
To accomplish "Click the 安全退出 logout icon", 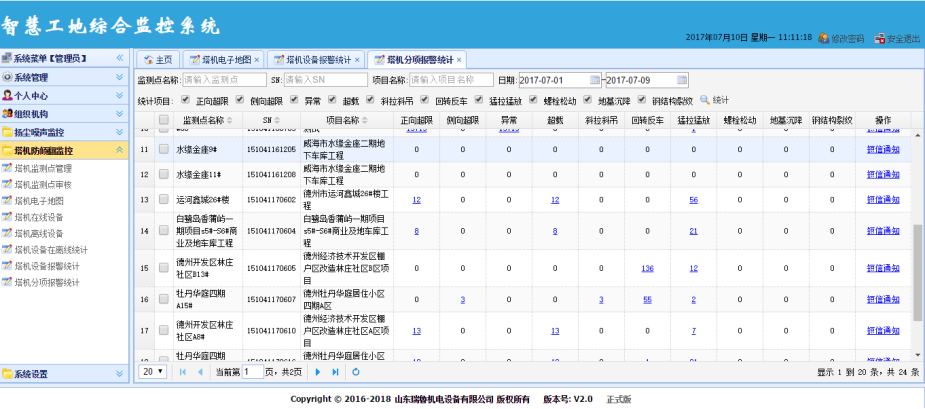I will point(880,38).
